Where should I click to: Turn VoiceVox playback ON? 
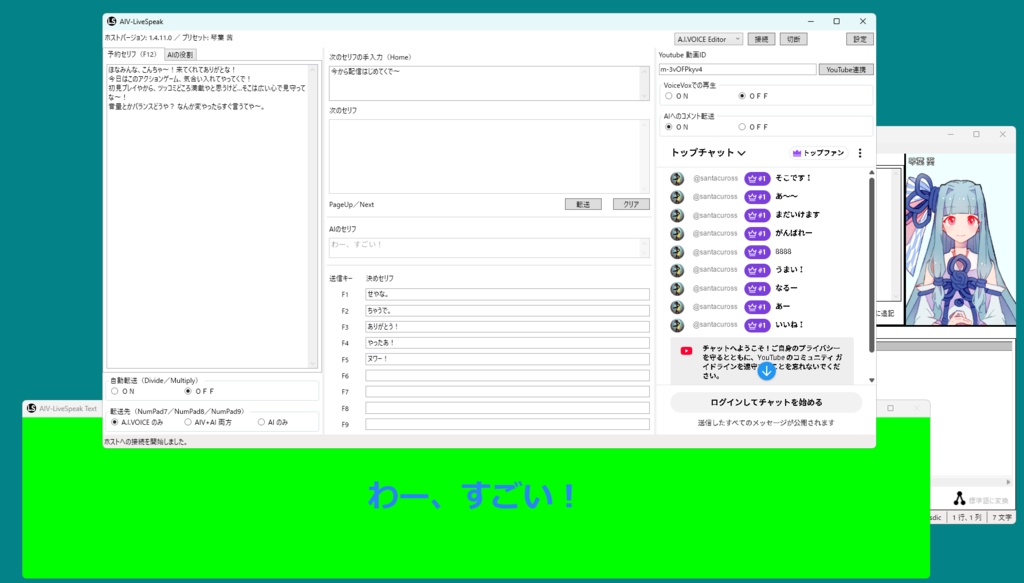[669, 96]
